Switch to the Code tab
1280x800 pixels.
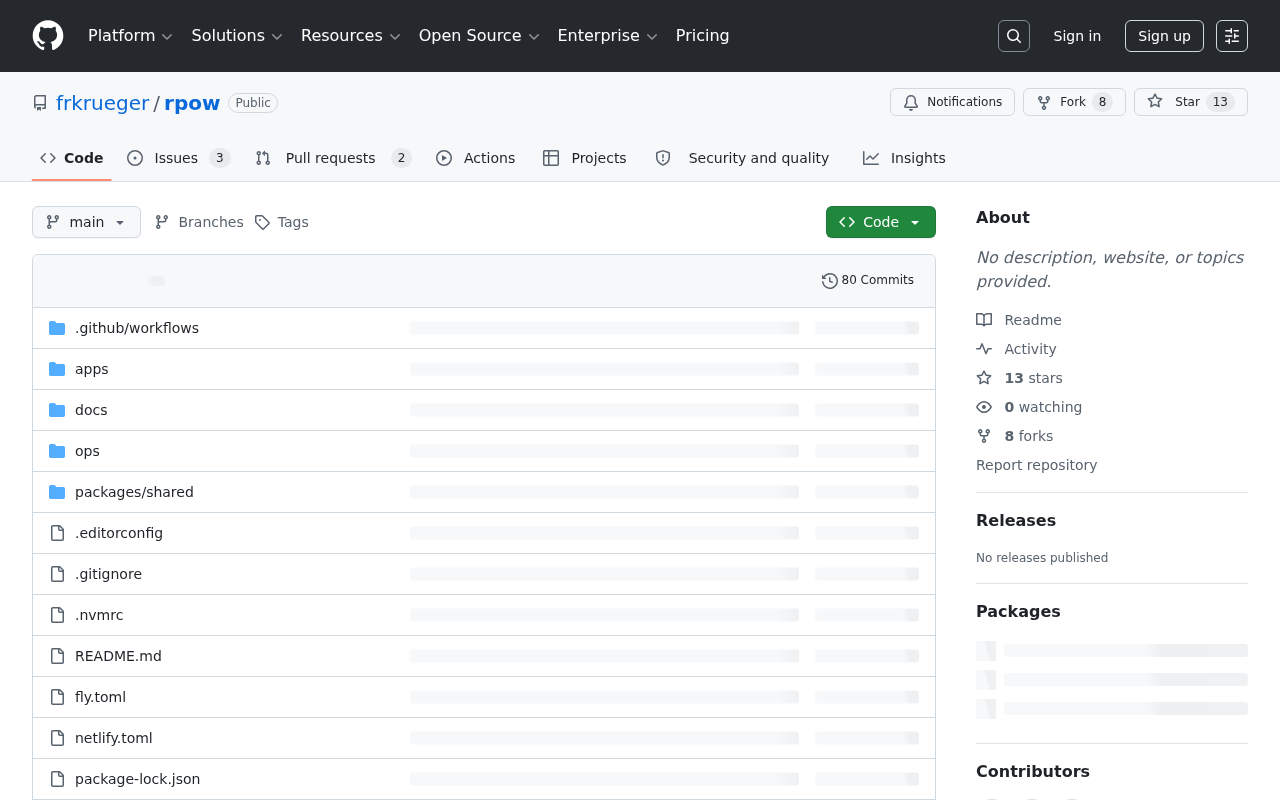pos(72,158)
